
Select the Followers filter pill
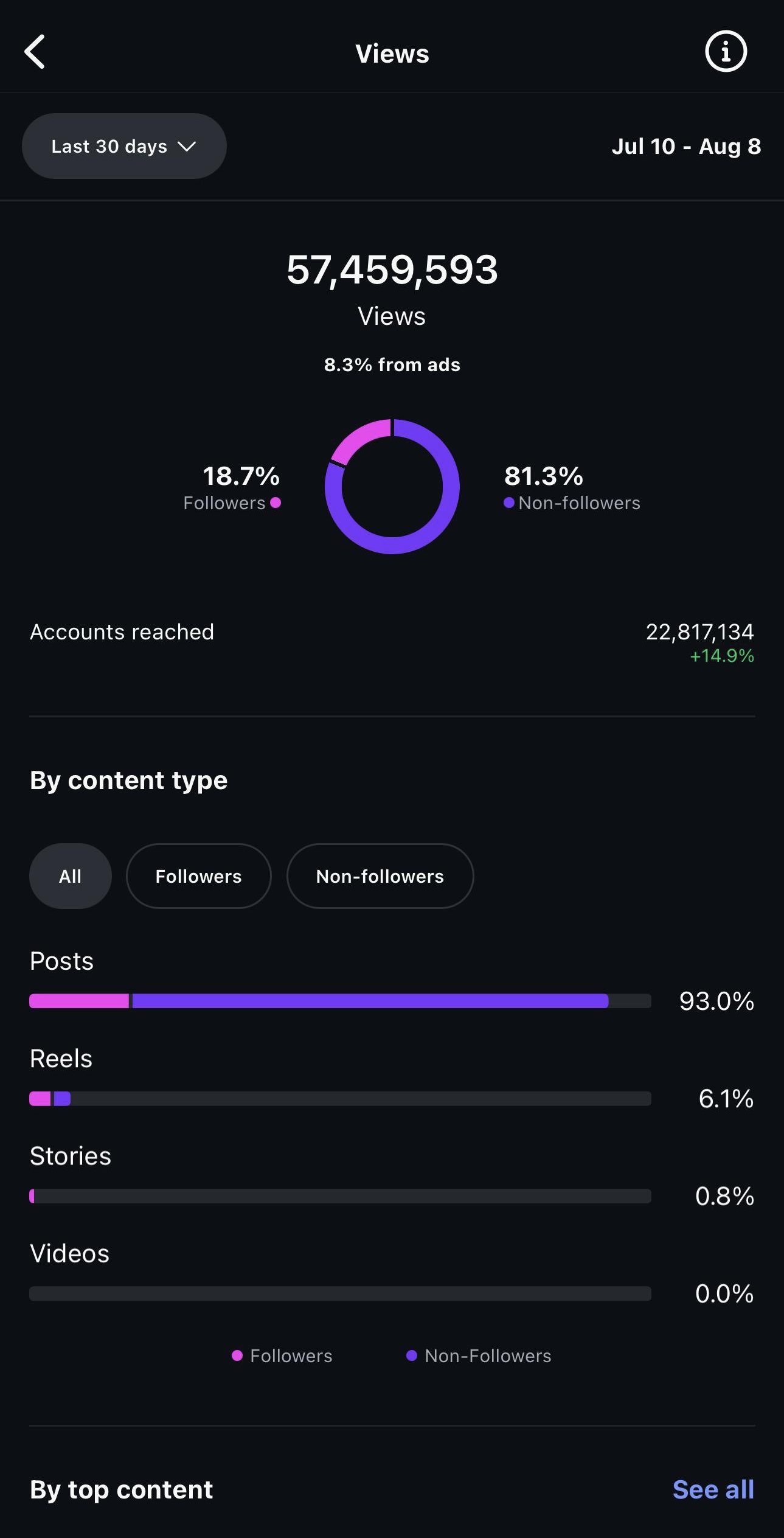(198, 876)
